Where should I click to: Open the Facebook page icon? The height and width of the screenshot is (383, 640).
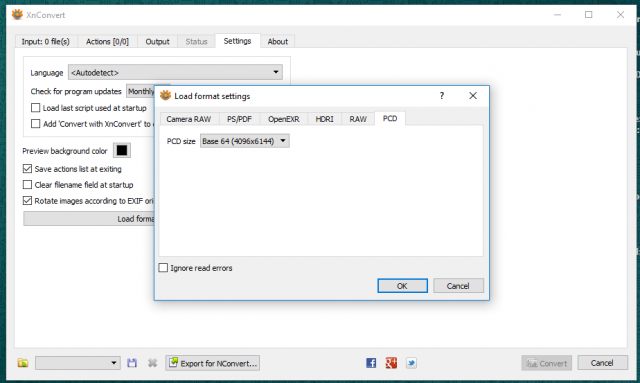tap(371, 363)
